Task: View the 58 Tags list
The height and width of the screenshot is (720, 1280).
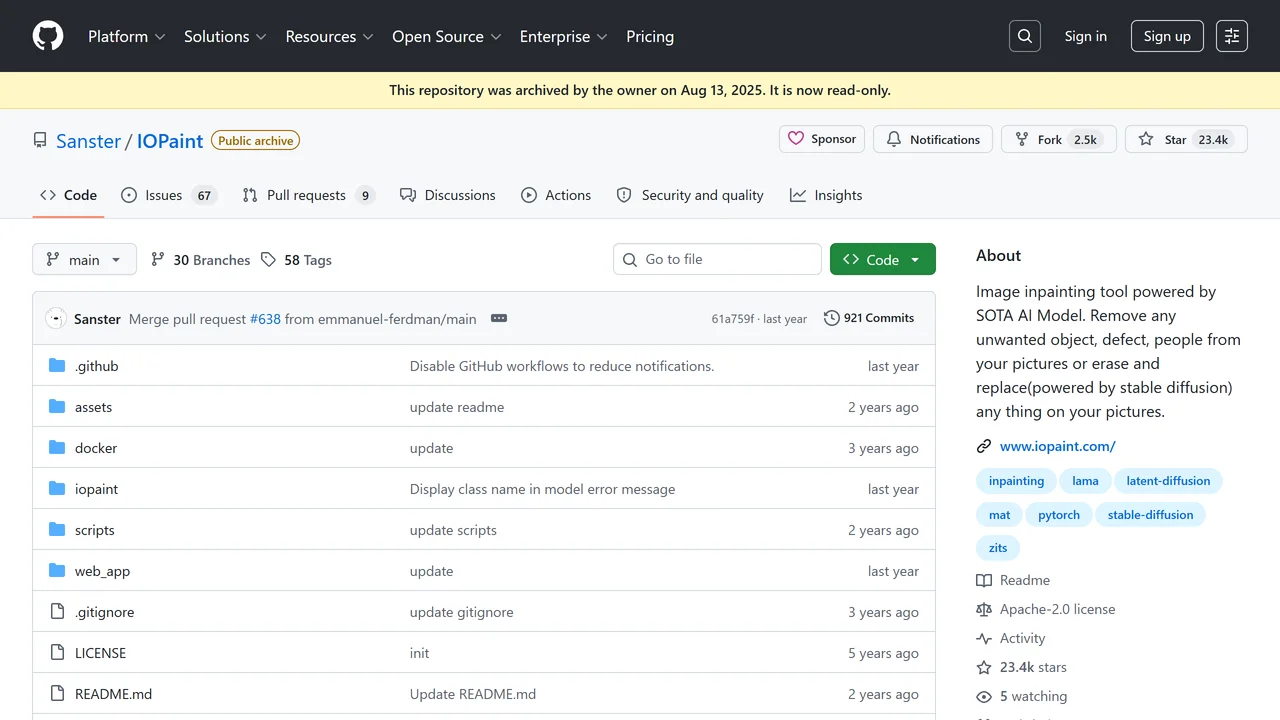Action: click(x=296, y=259)
